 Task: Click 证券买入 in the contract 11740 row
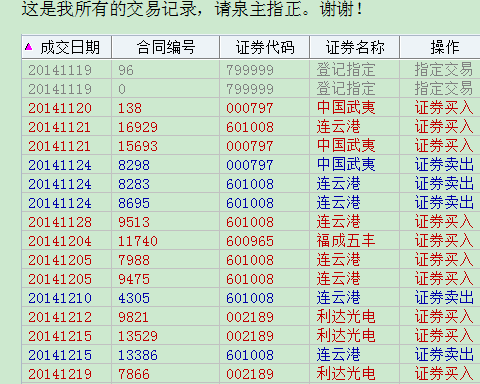click(x=444, y=240)
